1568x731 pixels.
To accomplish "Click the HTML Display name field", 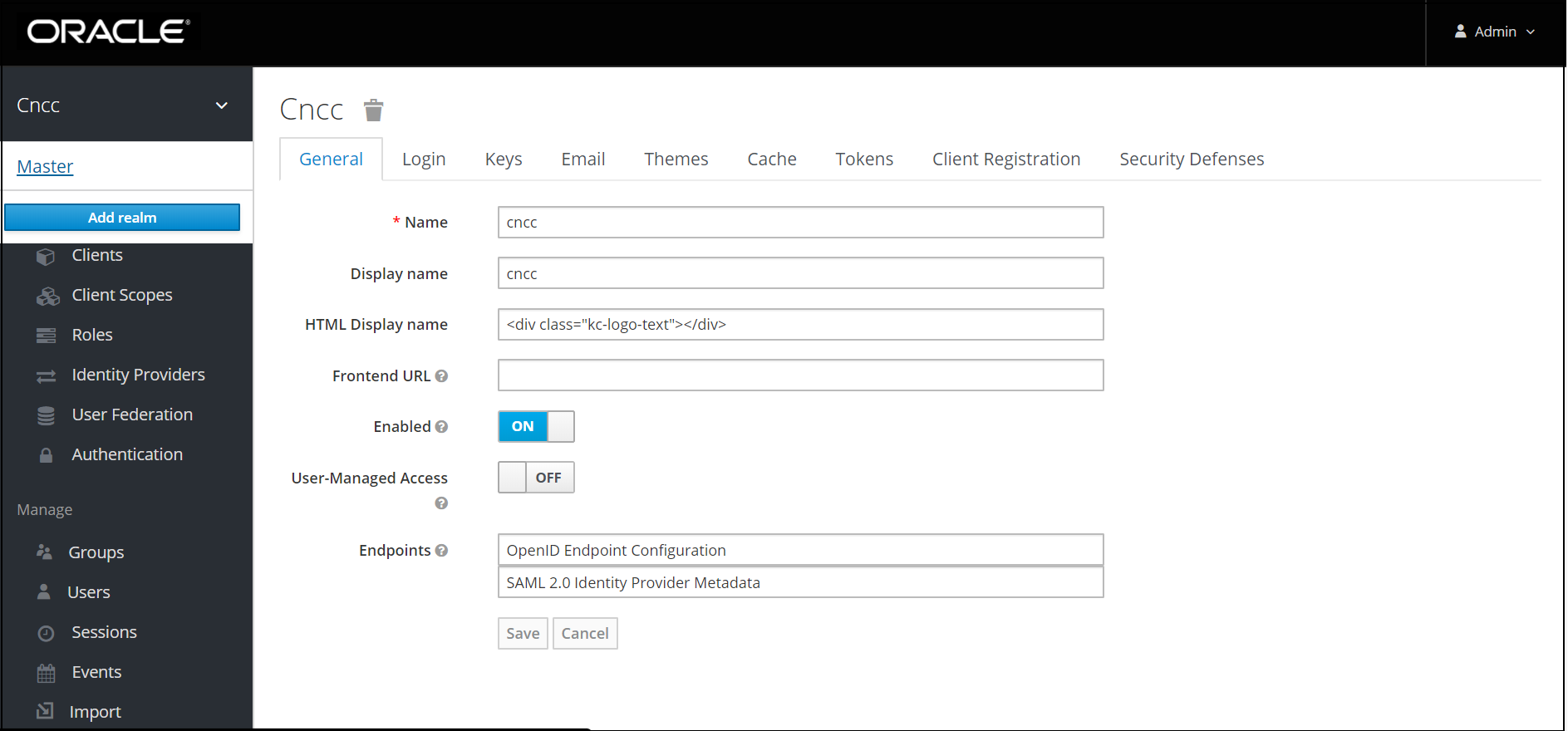I will click(x=801, y=325).
